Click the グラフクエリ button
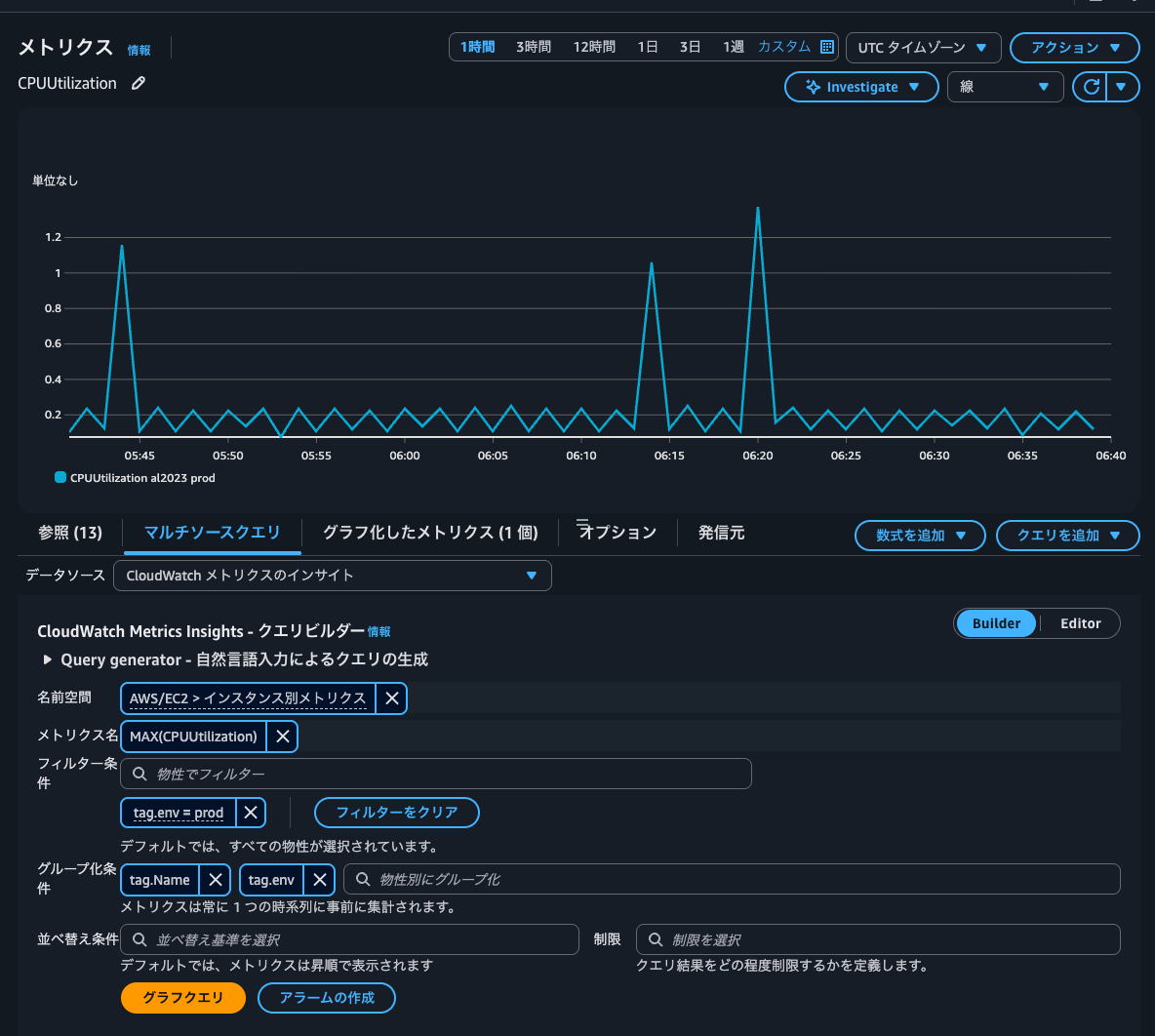Viewport: 1155px width, 1036px height. click(x=182, y=998)
